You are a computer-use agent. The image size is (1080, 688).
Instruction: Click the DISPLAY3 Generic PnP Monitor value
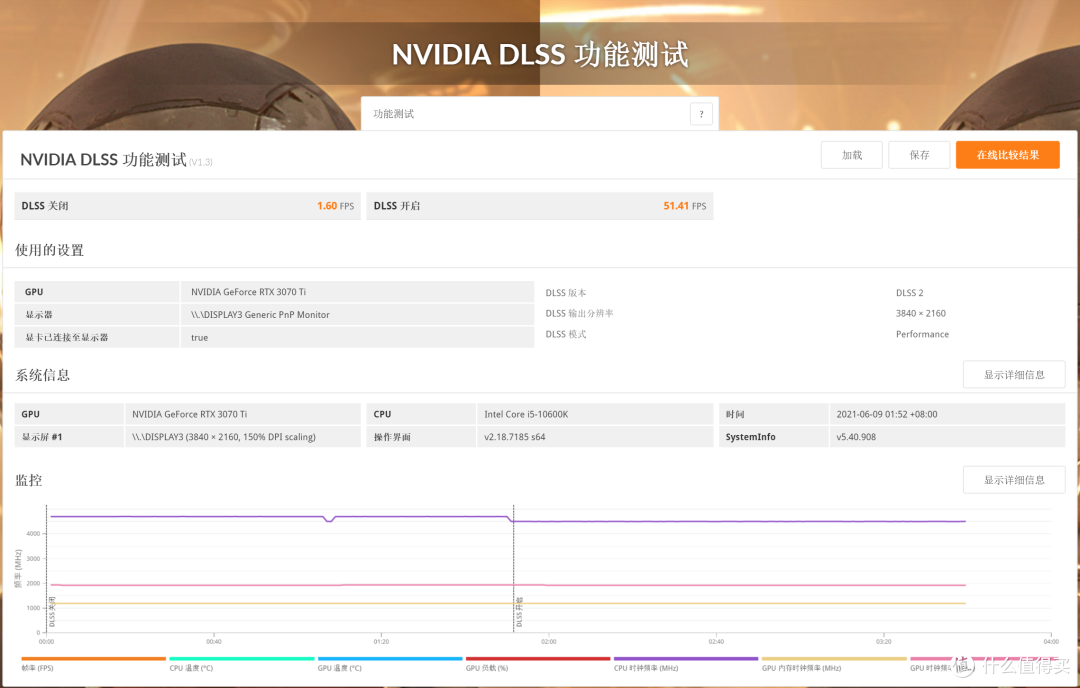pos(260,315)
